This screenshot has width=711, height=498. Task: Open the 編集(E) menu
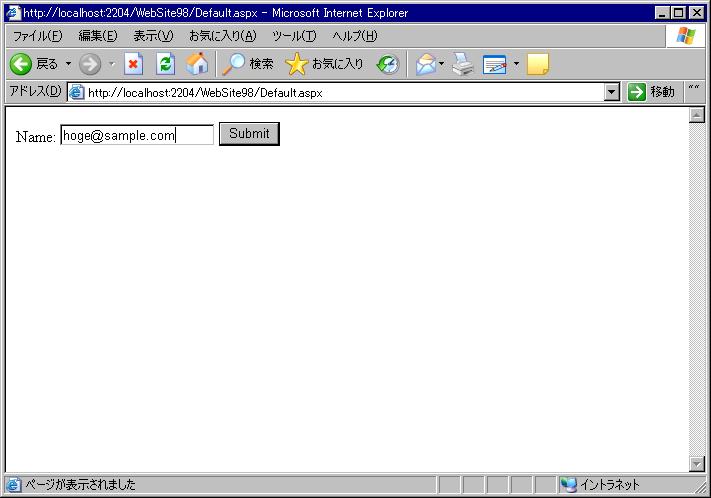coord(98,36)
